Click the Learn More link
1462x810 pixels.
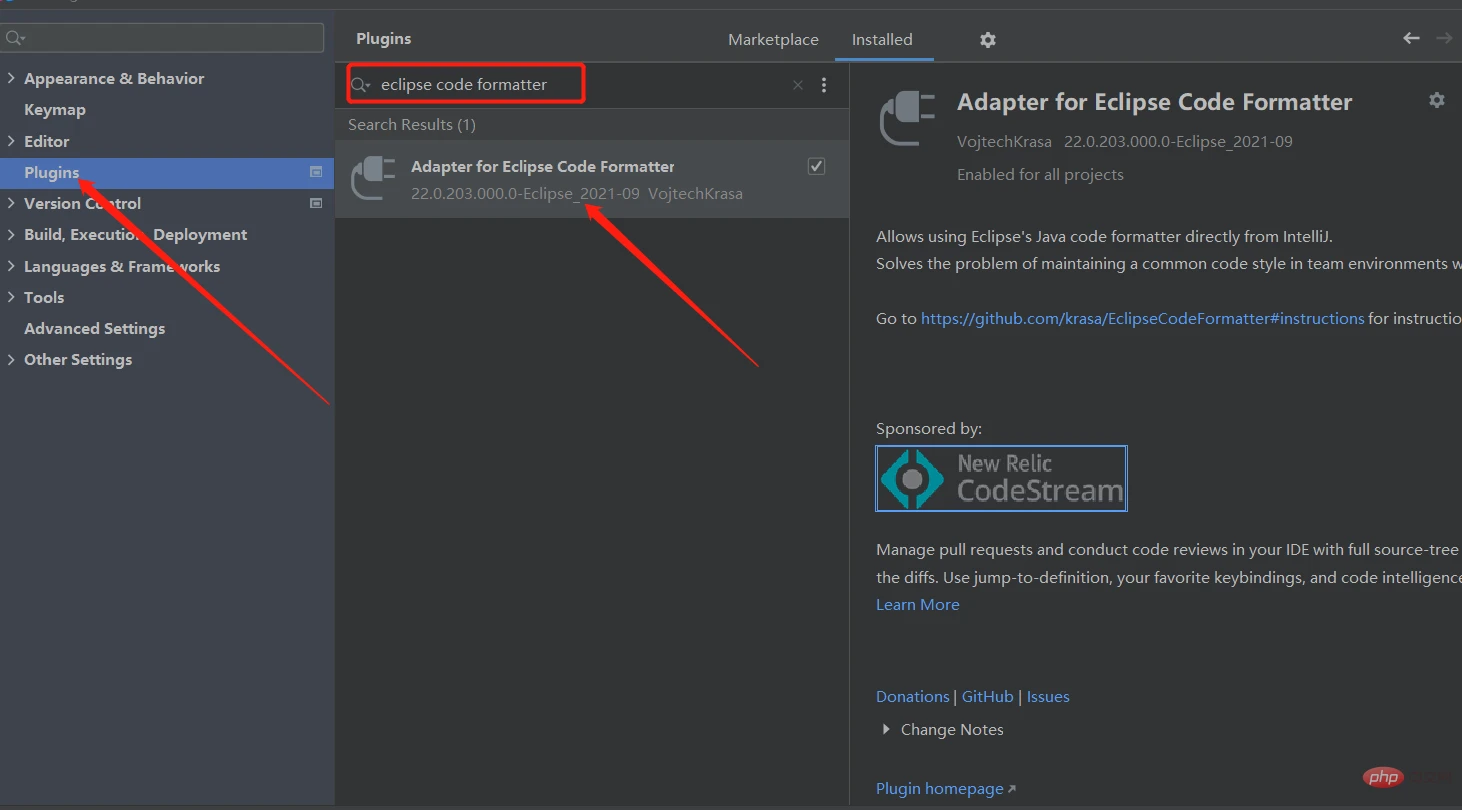click(917, 604)
